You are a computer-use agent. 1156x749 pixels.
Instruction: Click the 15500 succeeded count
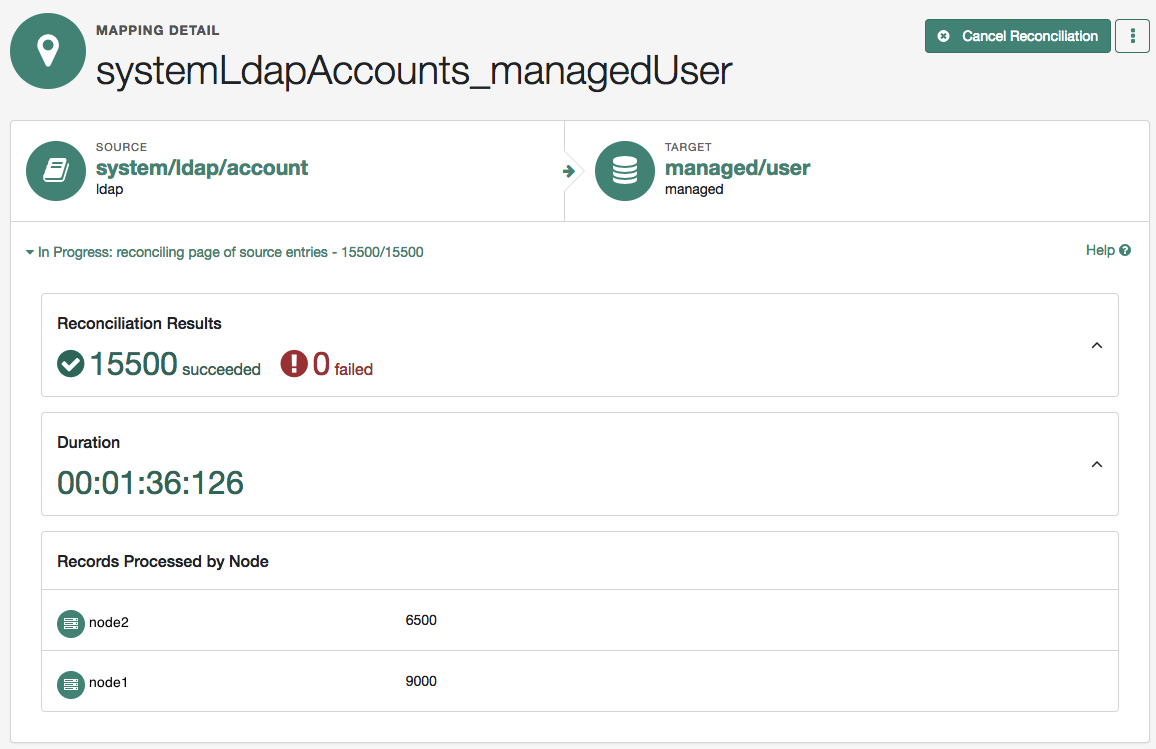pyautogui.click(x=134, y=364)
